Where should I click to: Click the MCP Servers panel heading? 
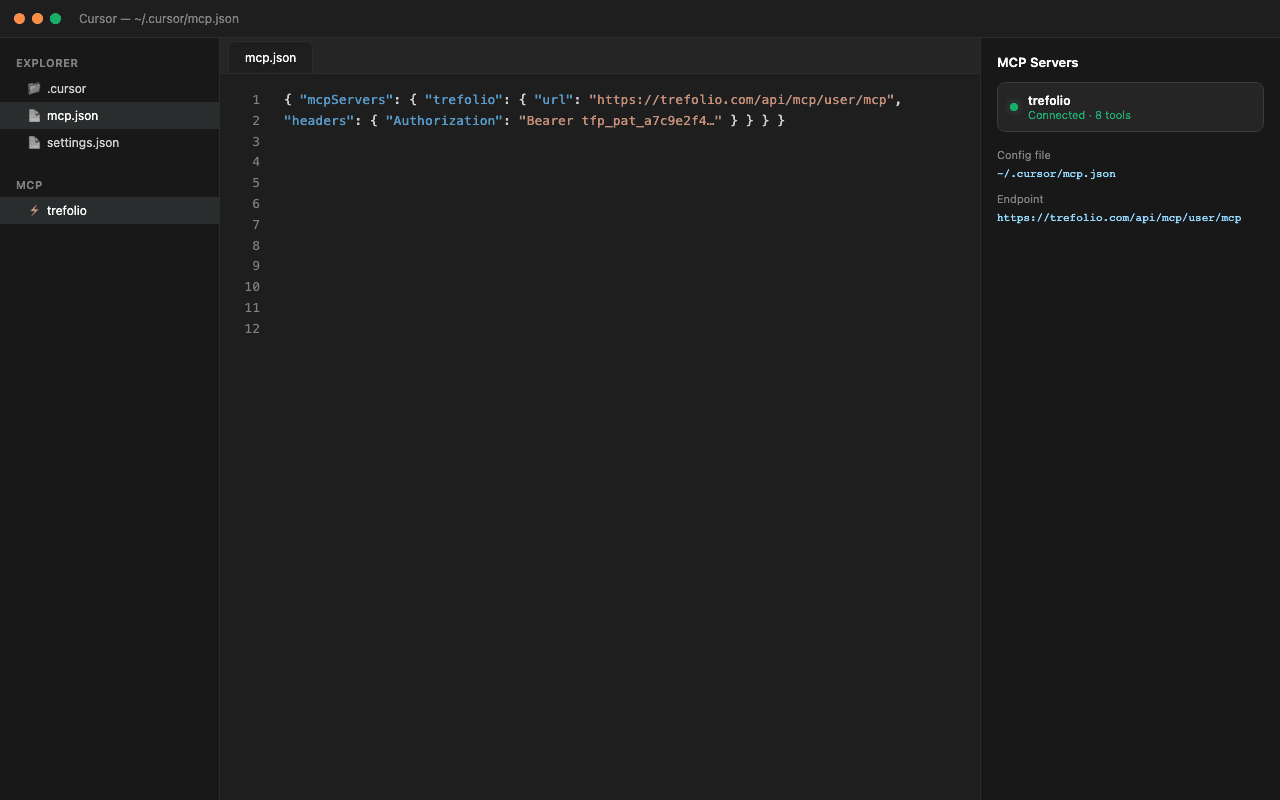1037,62
